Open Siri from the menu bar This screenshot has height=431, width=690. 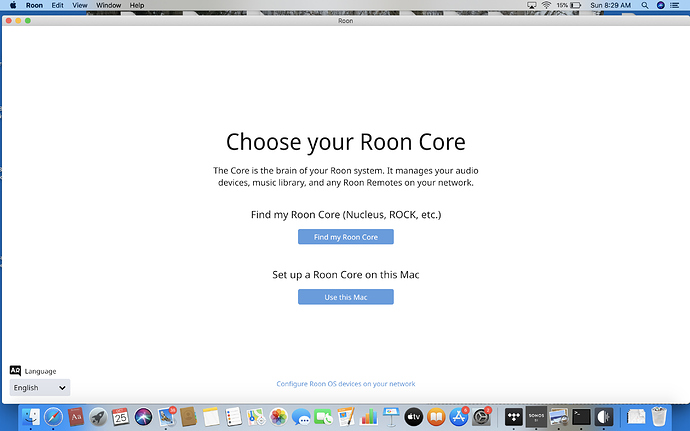pos(661,5)
